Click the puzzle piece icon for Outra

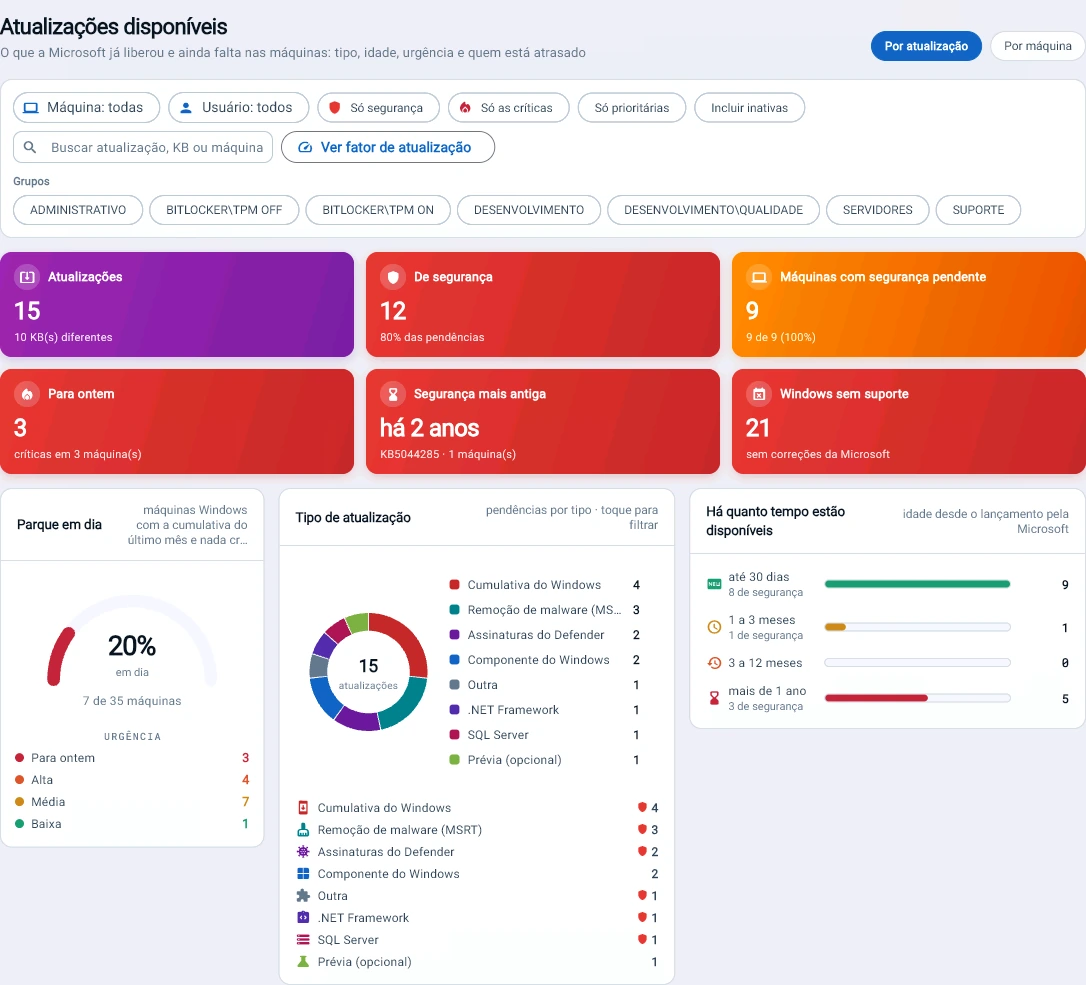point(303,896)
